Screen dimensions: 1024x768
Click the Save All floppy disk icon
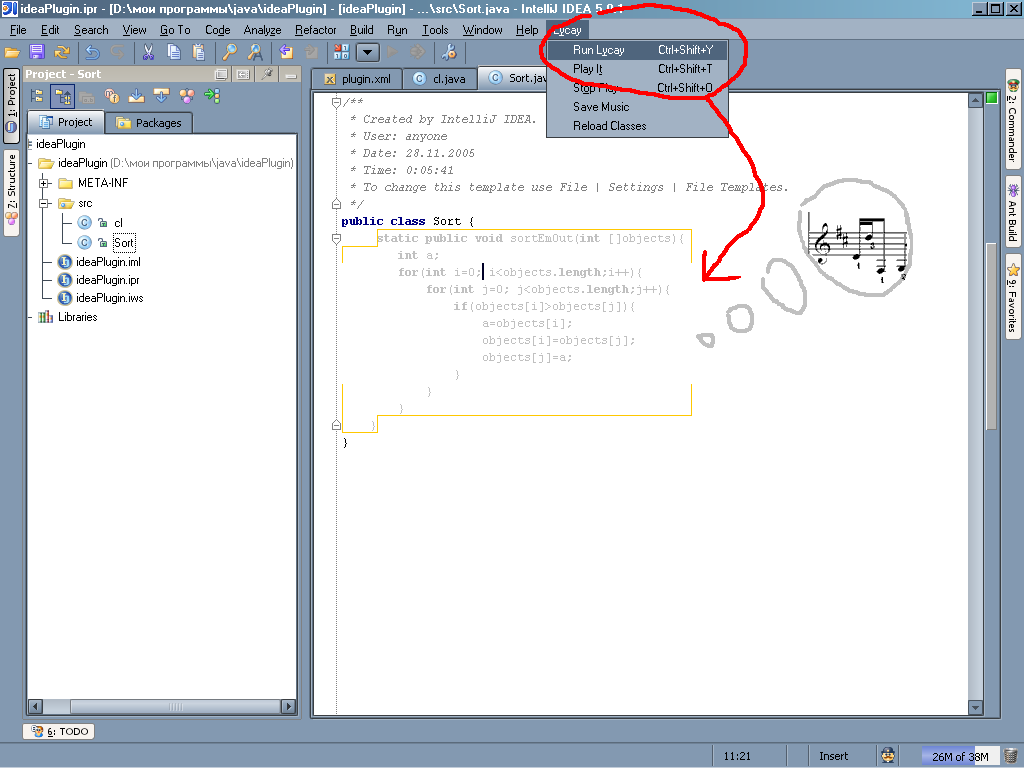[37, 52]
